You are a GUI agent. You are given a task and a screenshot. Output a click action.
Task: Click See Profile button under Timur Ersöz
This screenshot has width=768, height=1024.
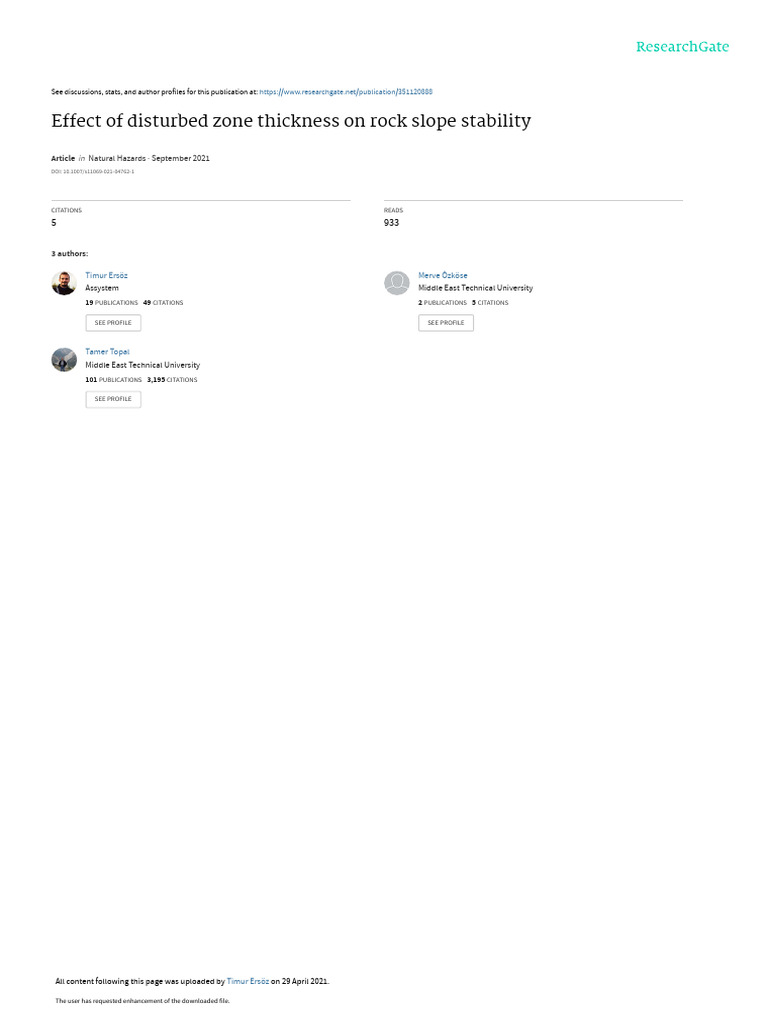[113, 323]
